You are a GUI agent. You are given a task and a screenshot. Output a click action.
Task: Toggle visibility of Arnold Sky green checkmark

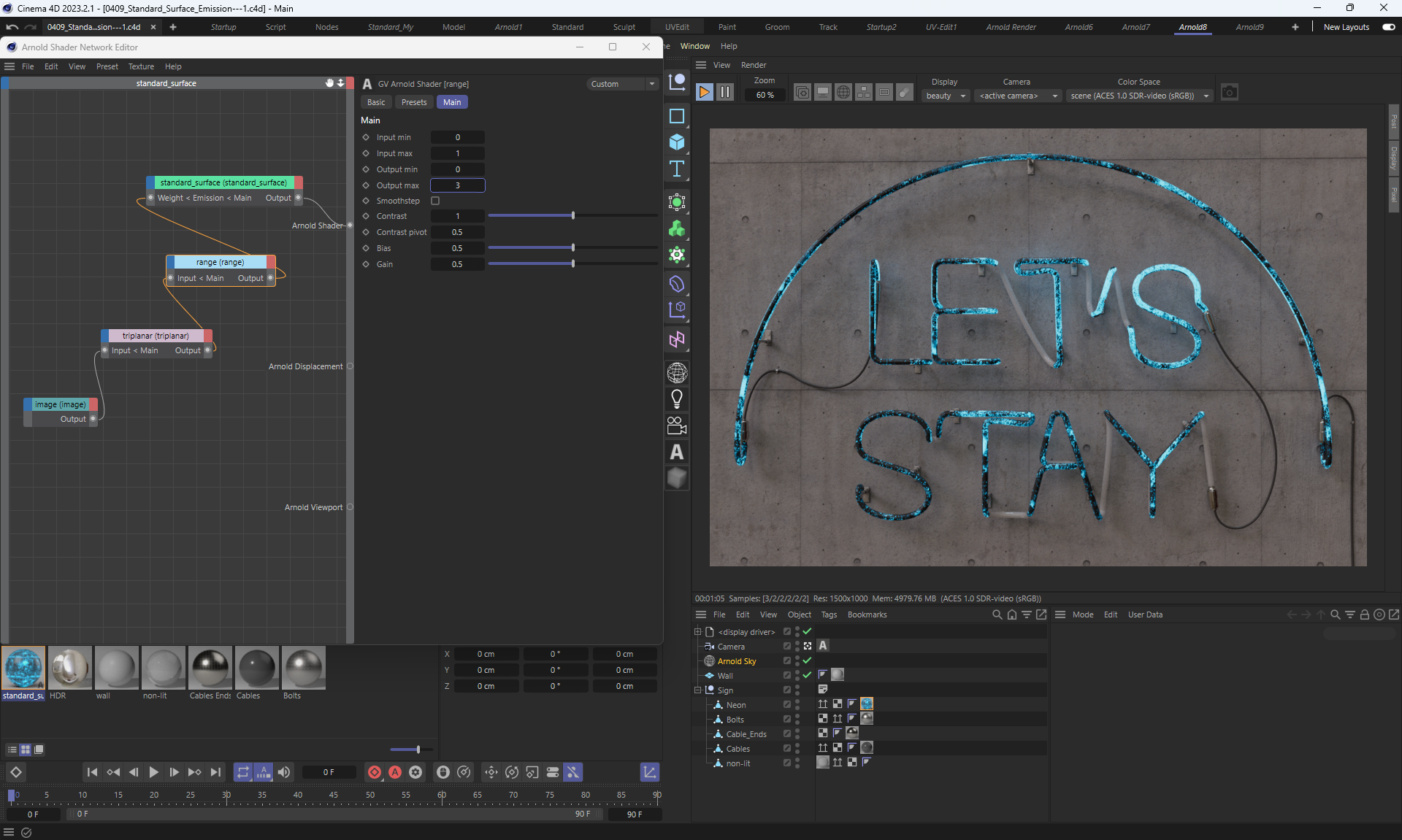pos(807,660)
